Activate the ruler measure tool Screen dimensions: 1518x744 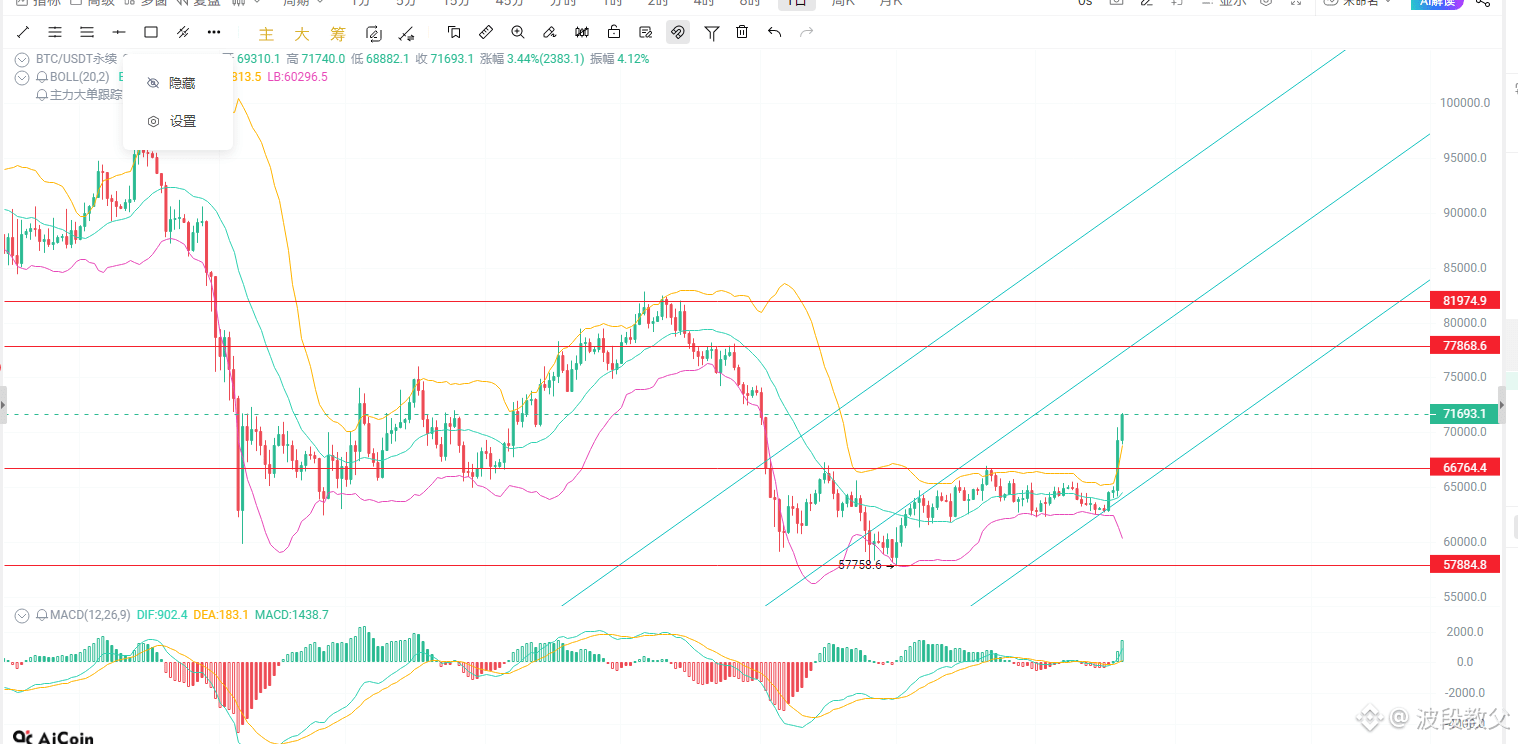486,32
